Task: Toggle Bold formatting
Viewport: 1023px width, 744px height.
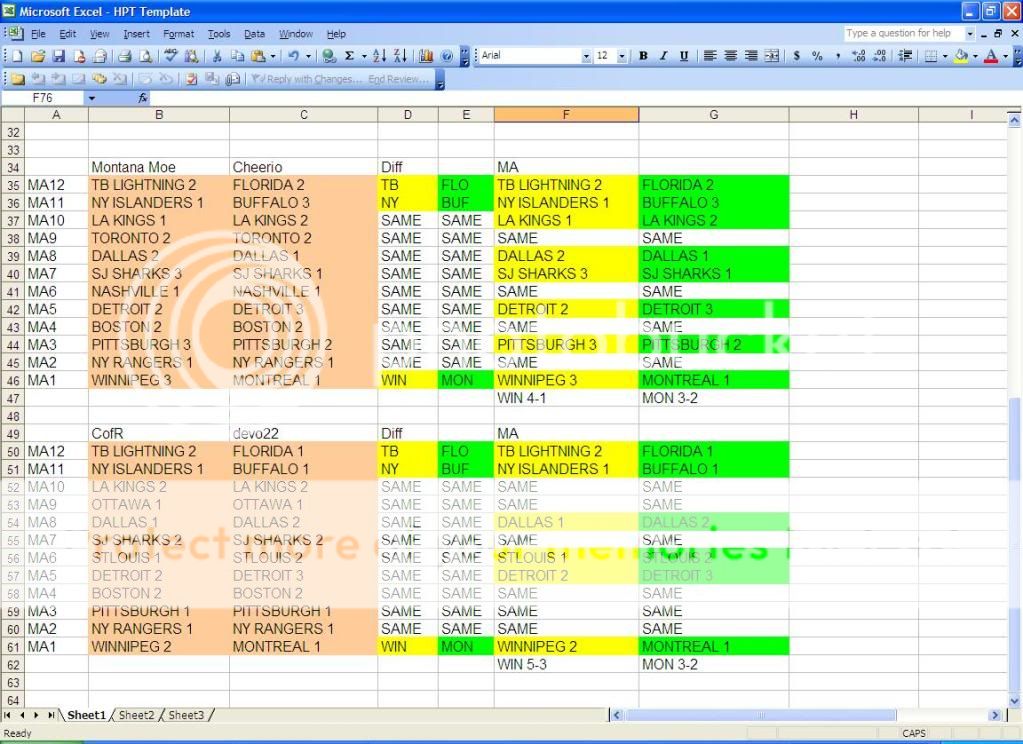Action: pos(643,56)
